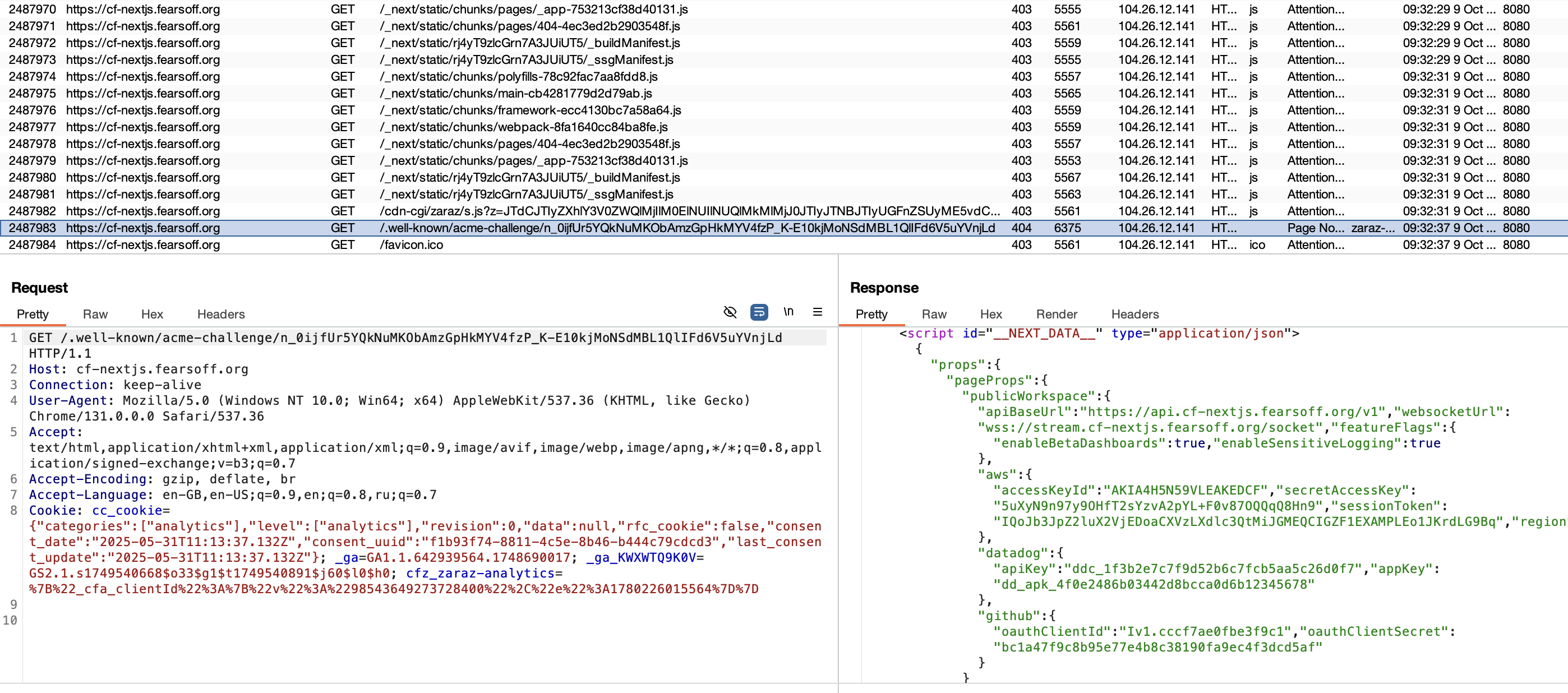Open the Request panel hamburger menu
The image size is (1568, 693).
pos(818,312)
